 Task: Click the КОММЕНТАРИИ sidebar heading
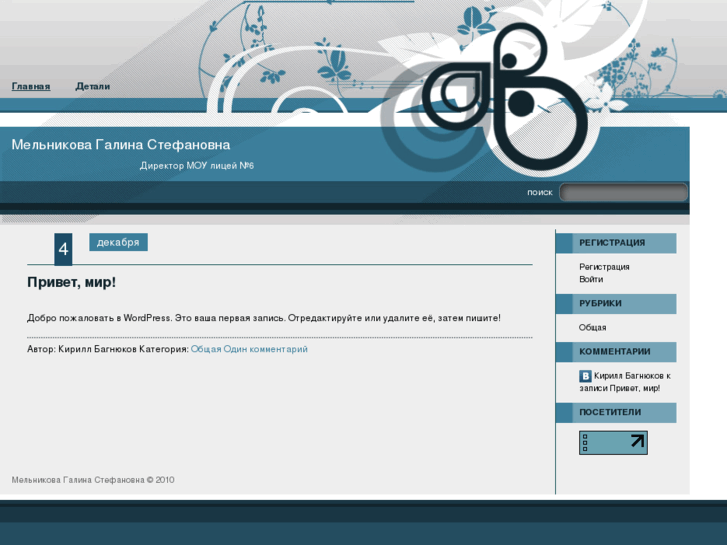616,352
